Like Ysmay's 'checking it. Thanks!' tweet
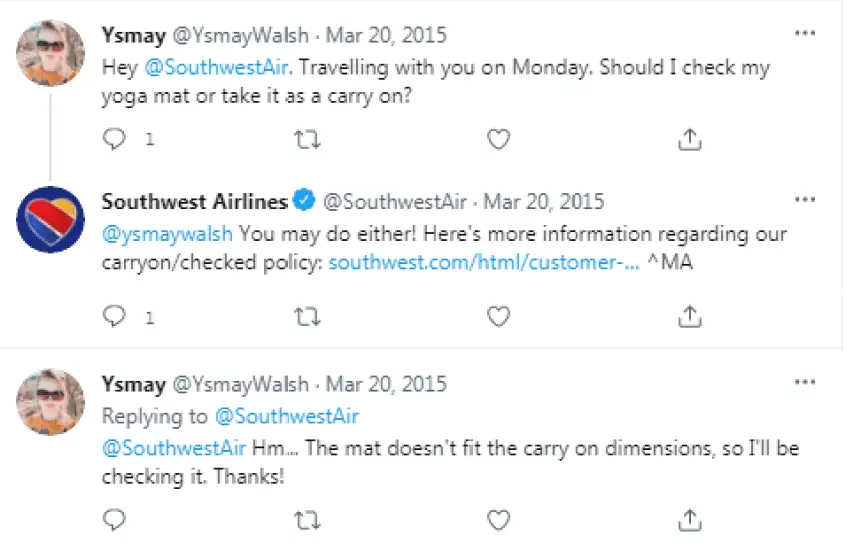Screen dimensions: 861x551 point(499,520)
